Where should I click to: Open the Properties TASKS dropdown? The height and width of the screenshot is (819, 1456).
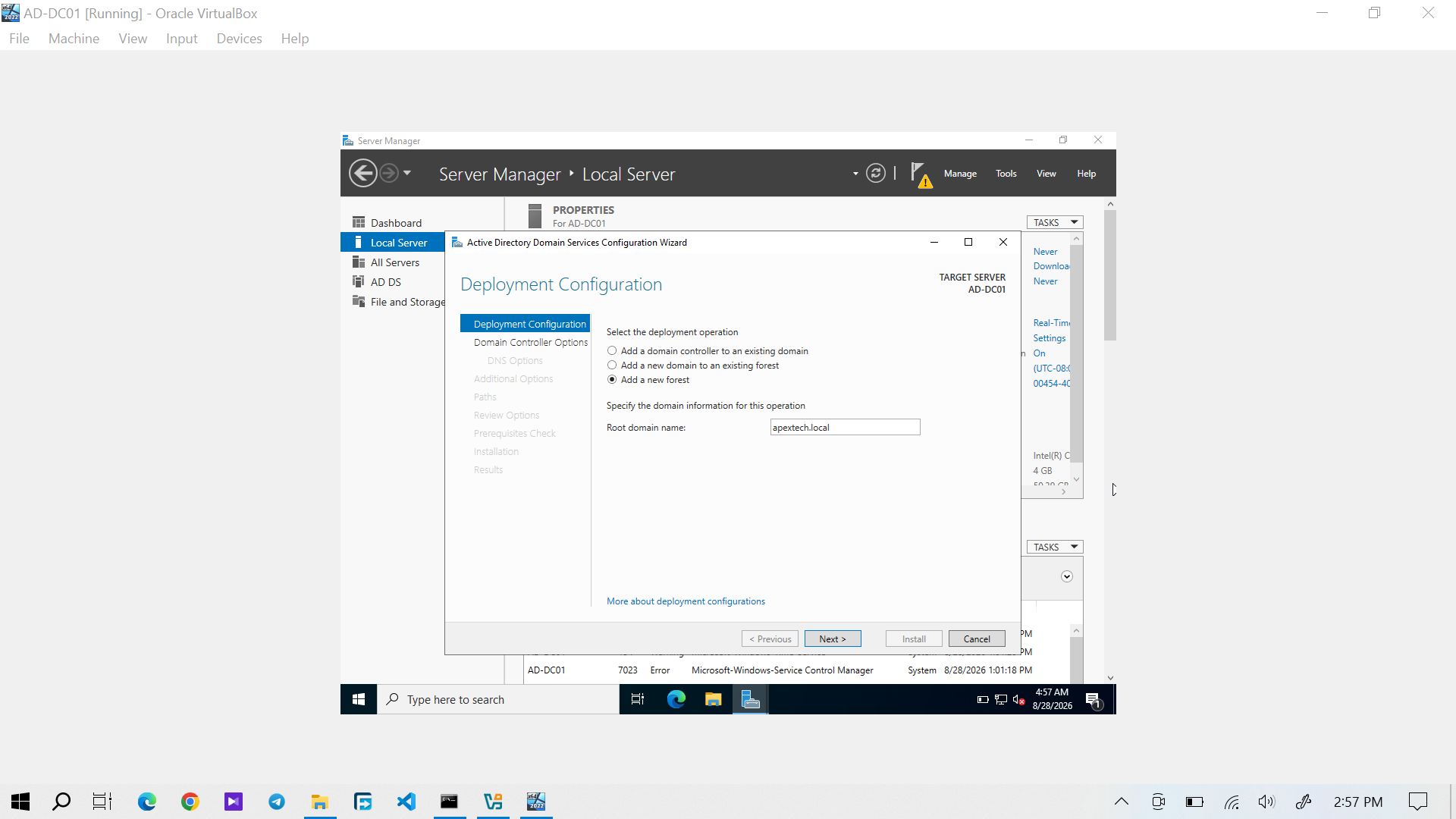tap(1055, 222)
